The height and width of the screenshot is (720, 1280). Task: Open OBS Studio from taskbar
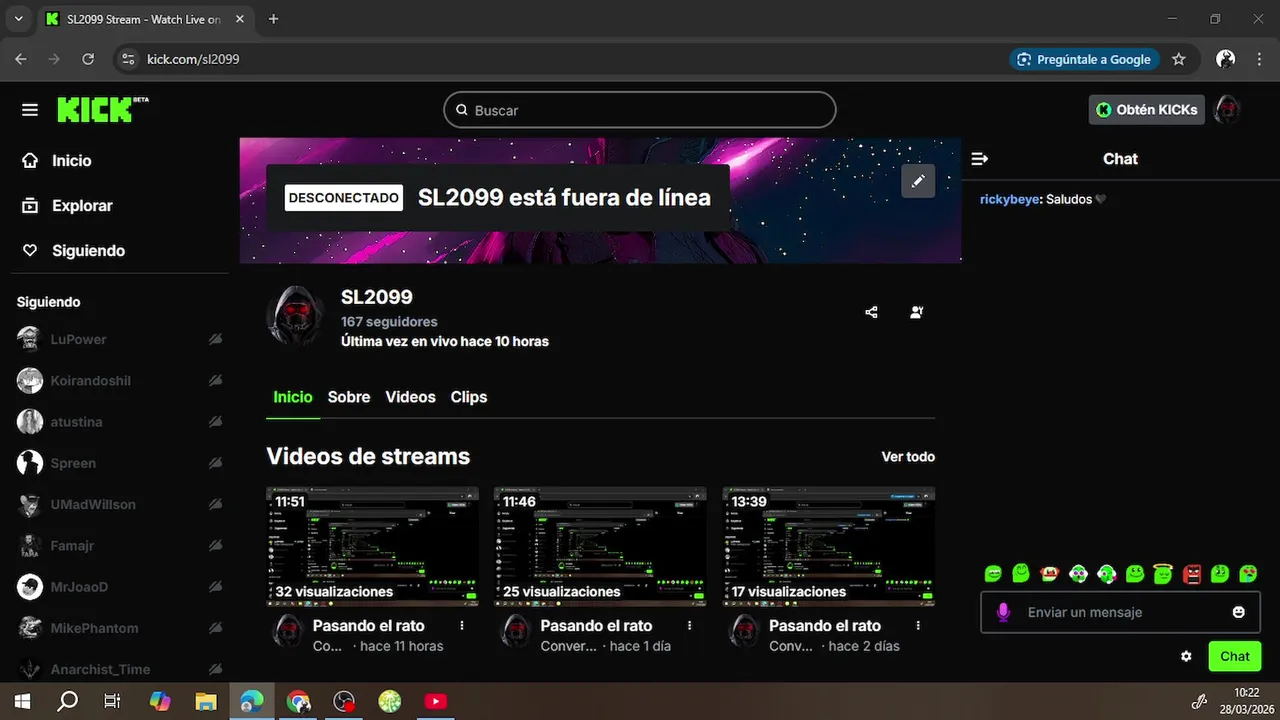pos(344,701)
